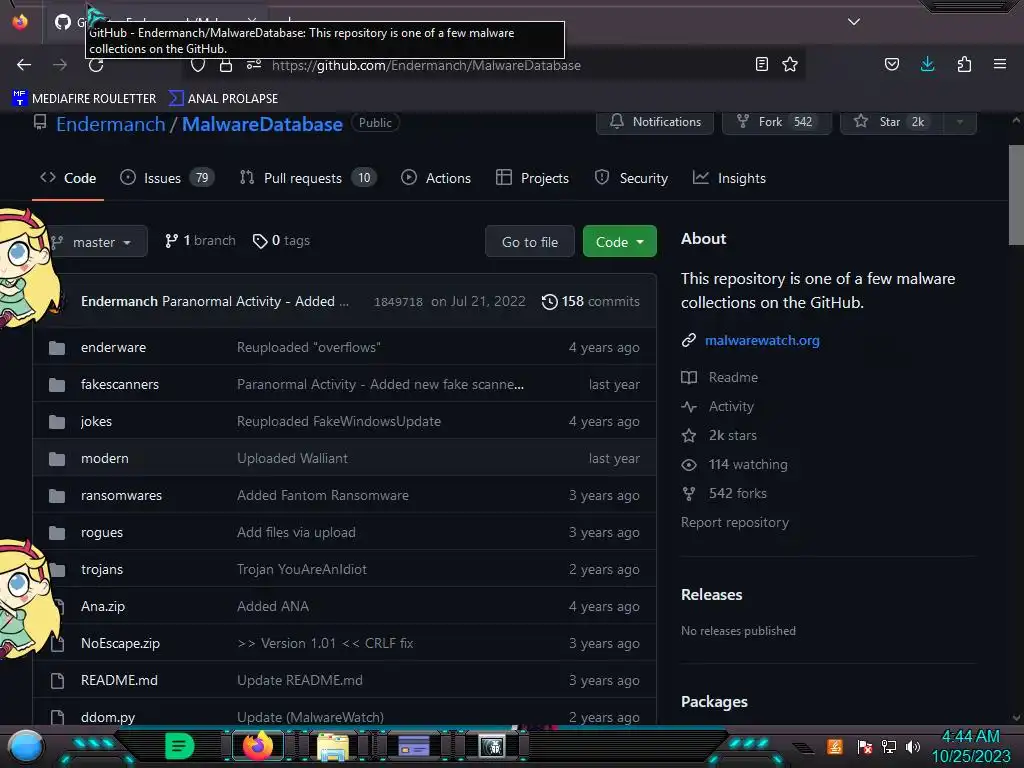Click the page vertical scrollbar thumb

(x=1016, y=195)
